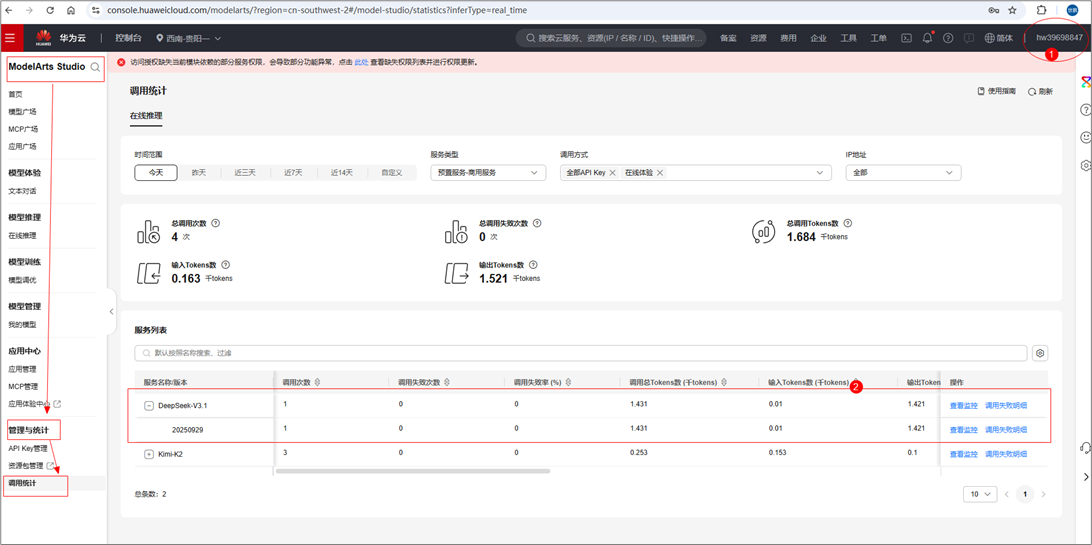Open 我的模型 in the sidebar
Screen dimensions: 1092x545
[22, 324]
